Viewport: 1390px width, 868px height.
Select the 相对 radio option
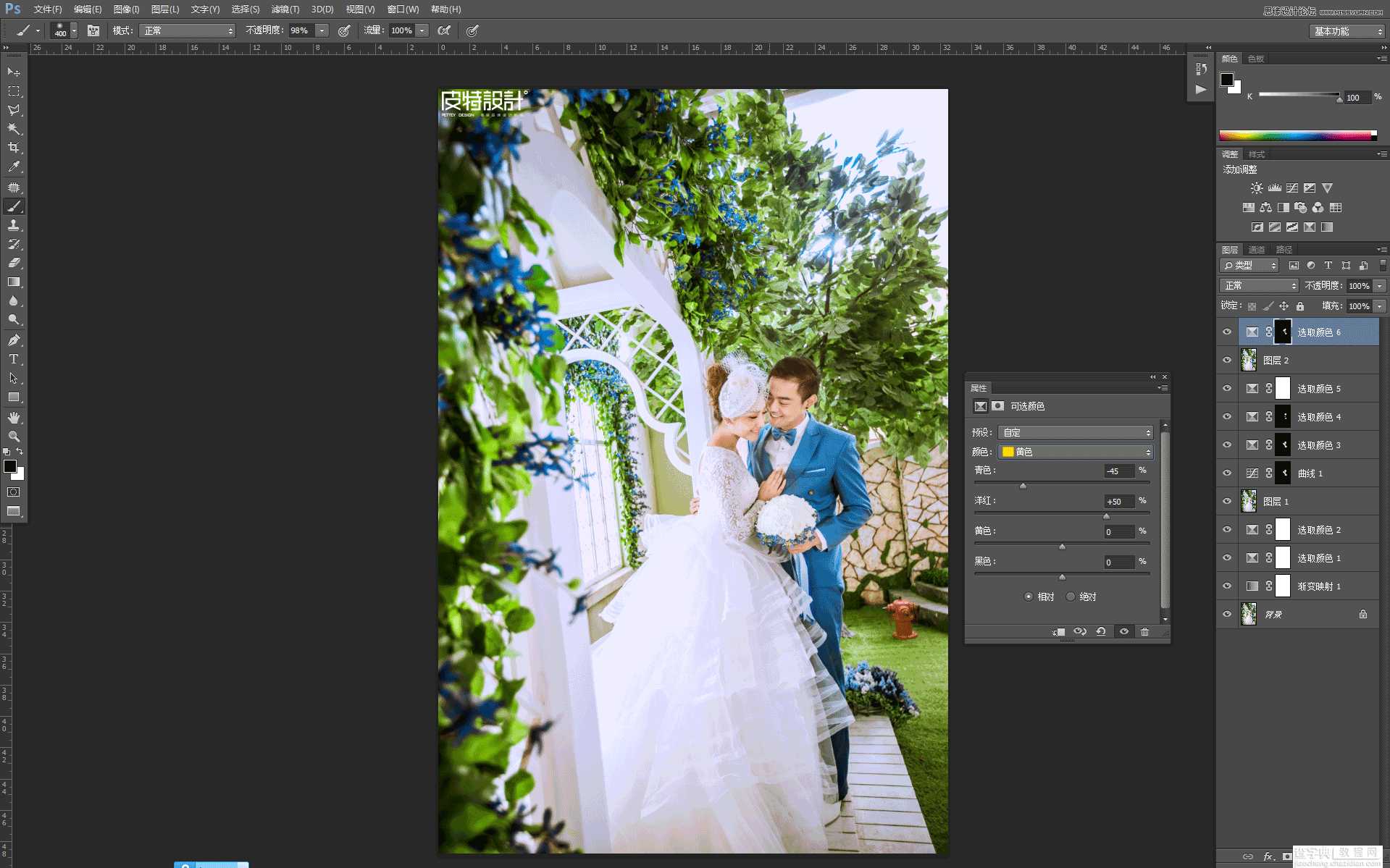click(1029, 597)
